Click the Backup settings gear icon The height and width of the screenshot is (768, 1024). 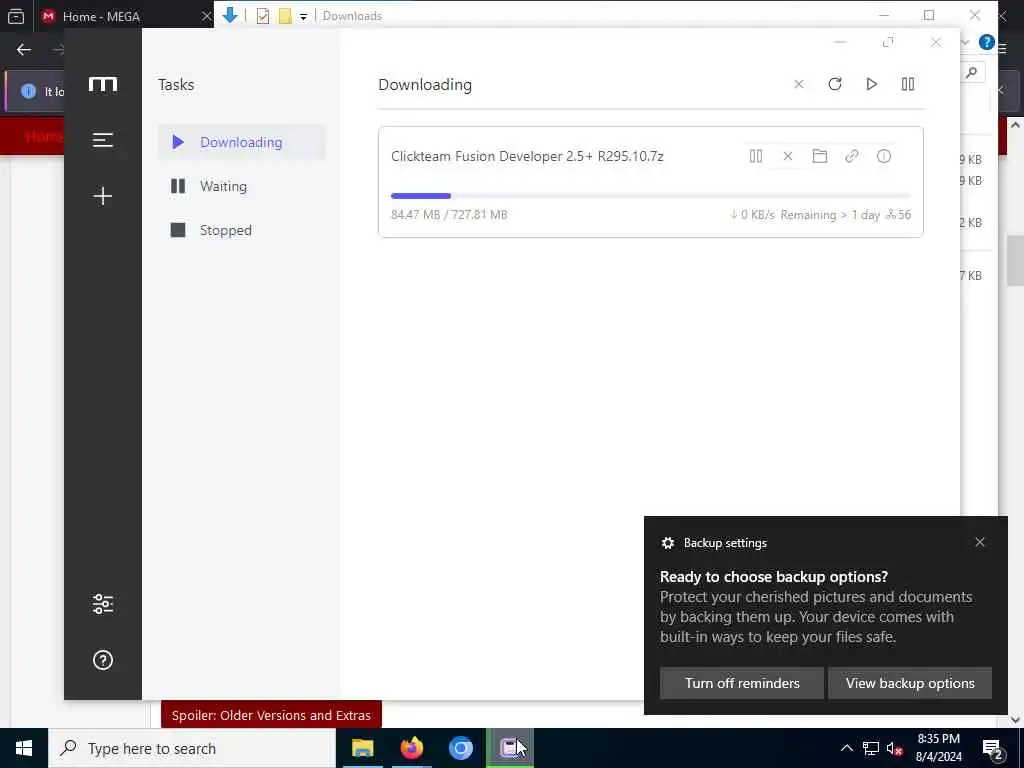667,543
